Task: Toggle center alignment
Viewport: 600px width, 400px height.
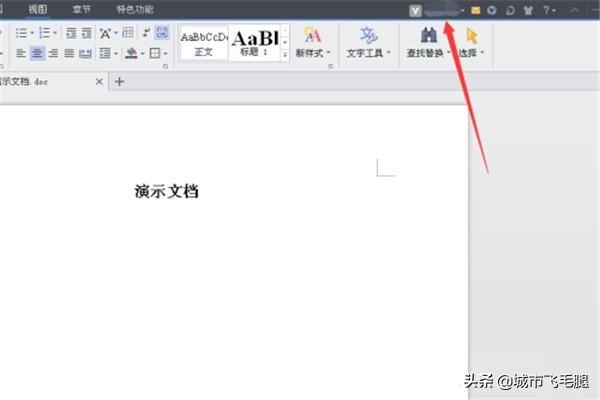Action: 37,53
